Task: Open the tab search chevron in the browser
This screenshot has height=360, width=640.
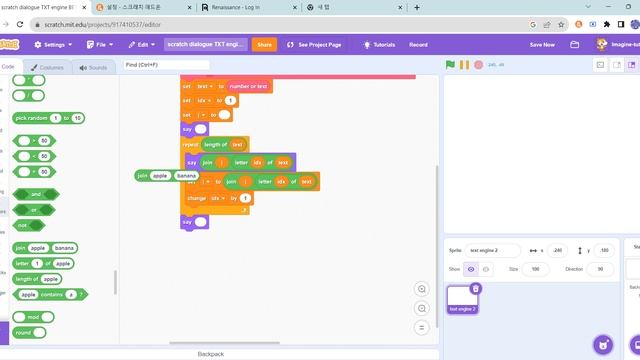Action: pos(588,7)
